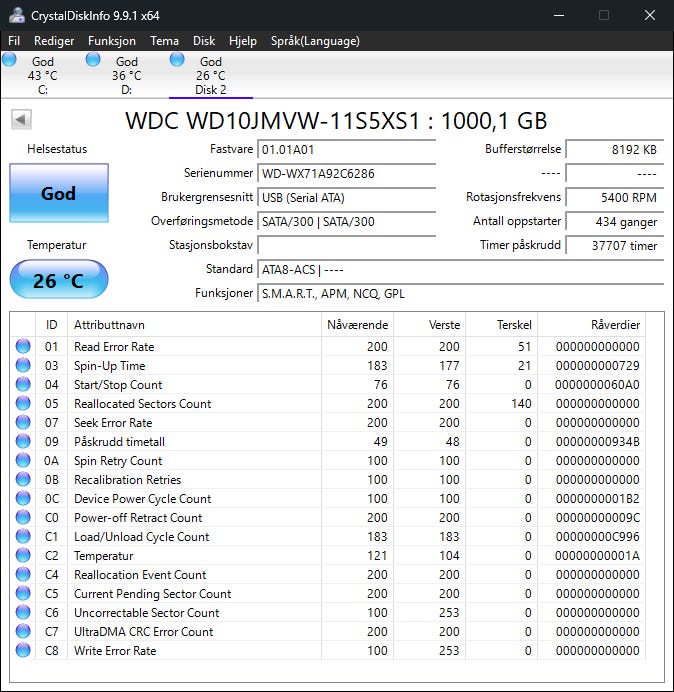Screen dimensions: 674x692
Task: Click the Serienummer field value
Action: click(x=346, y=173)
